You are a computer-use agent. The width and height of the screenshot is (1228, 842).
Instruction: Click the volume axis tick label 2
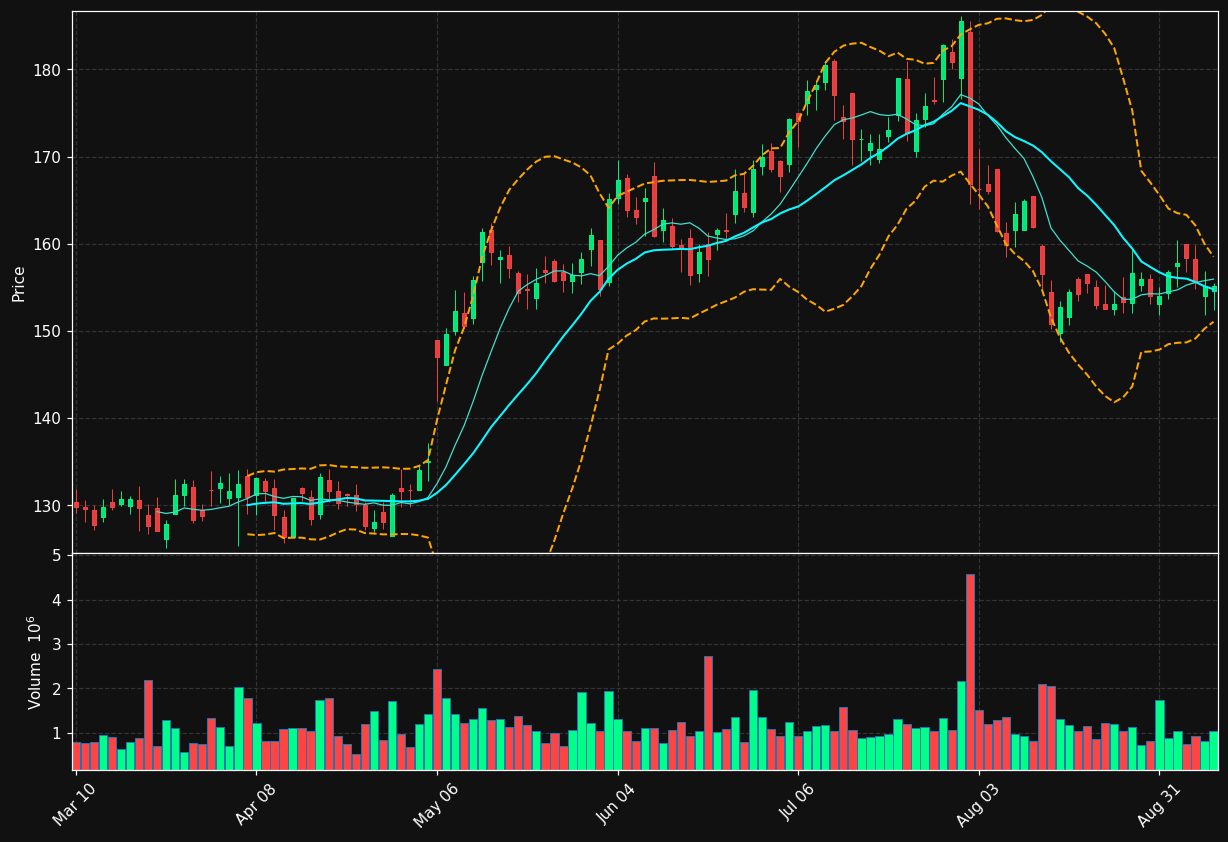point(57,689)
